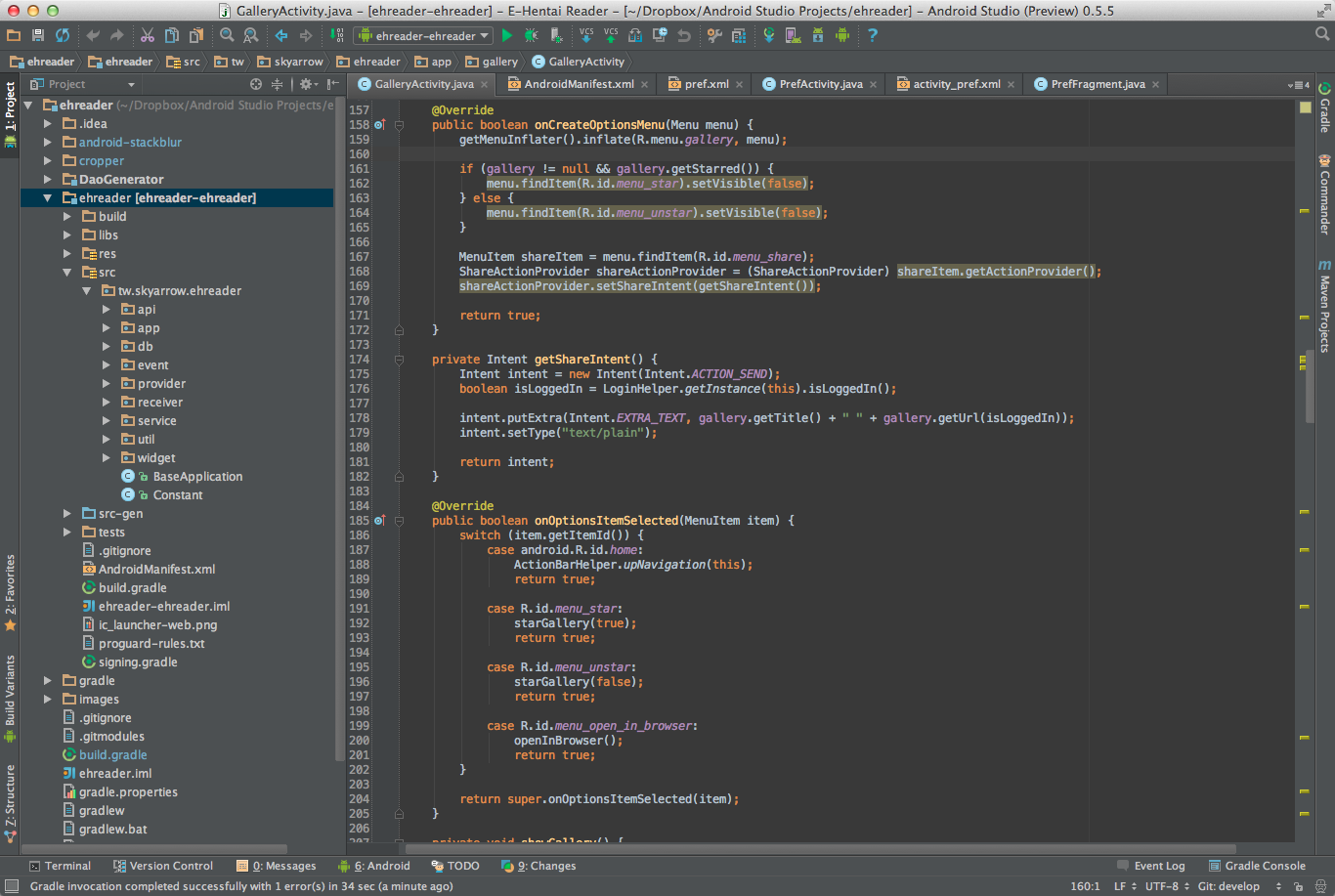Switch to the AndroidManifest.xml tab
The width and height of the screenshot is (1335, 896).
579,84
